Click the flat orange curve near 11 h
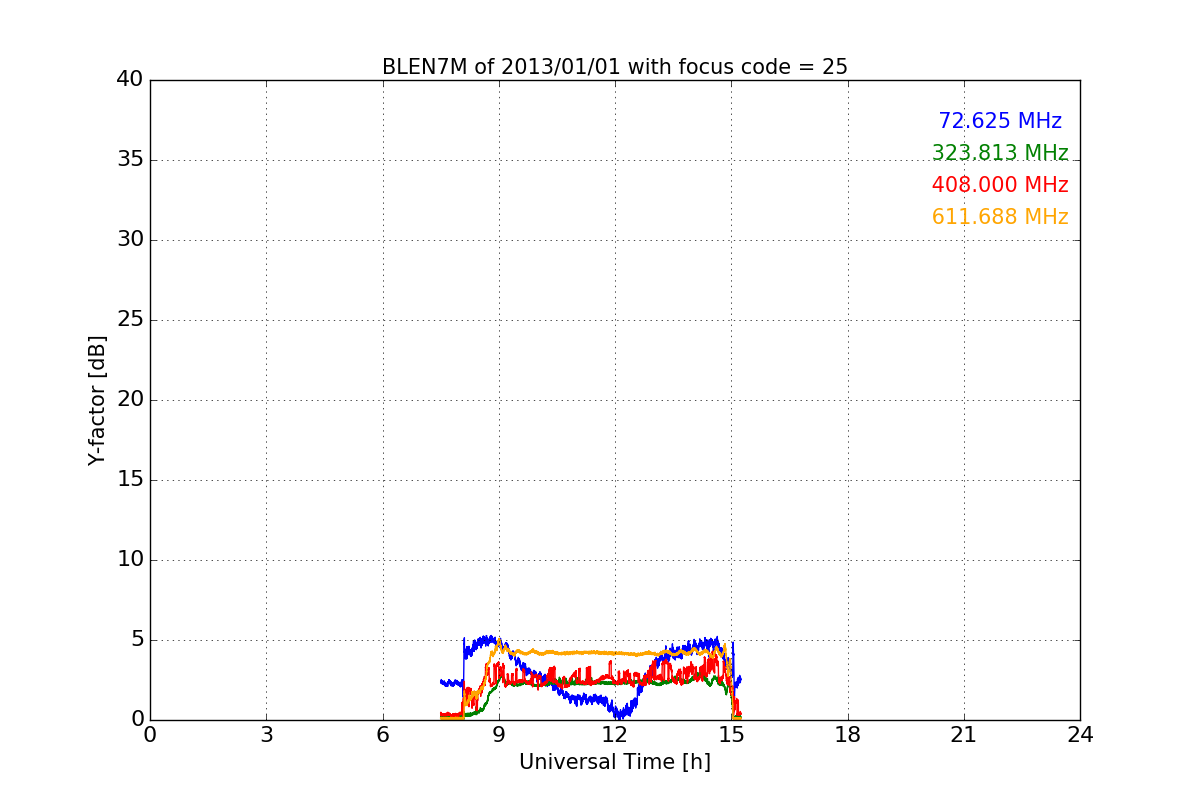The width and height of the screenshot is (1200, 800). 576,653
